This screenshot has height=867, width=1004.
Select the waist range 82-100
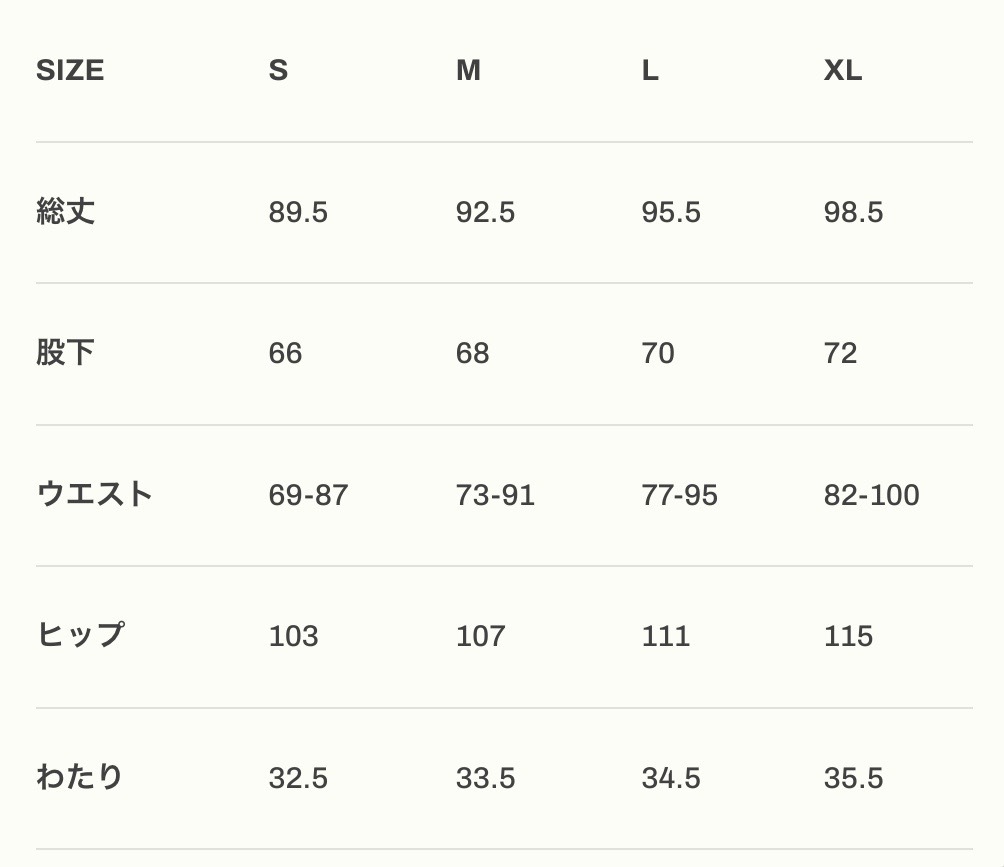click(871, 495)
